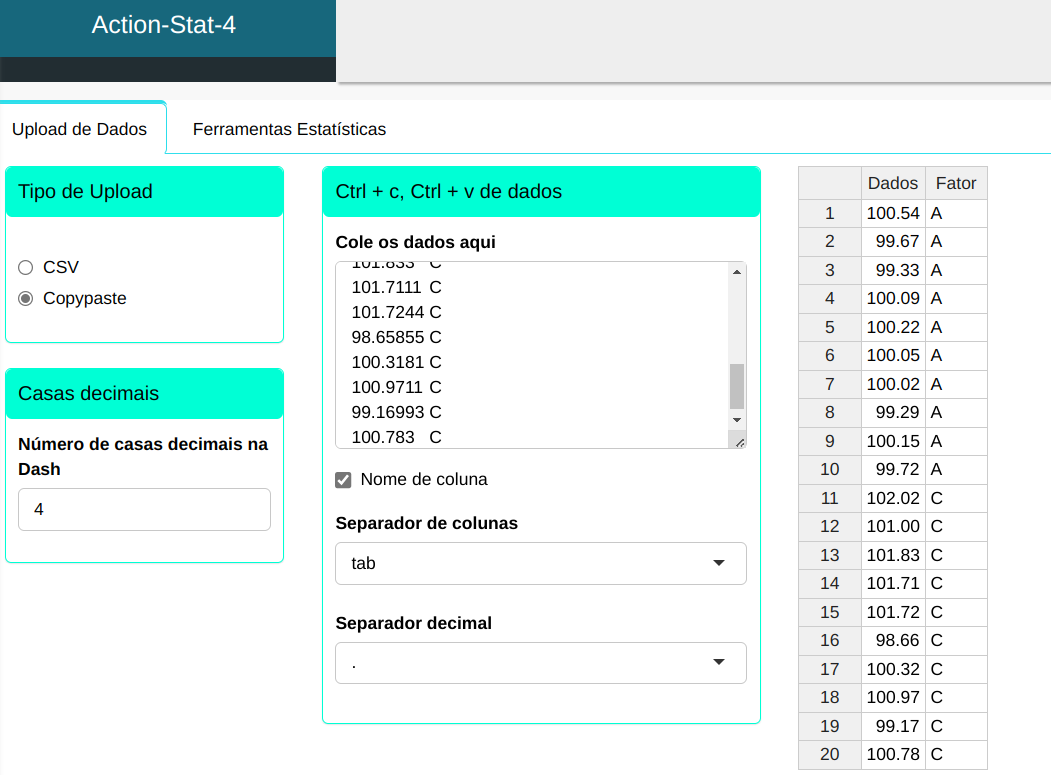1051x775 pixels.
Task: Toggle the Nome de coluna checkbox
Action: coord(343,480)
